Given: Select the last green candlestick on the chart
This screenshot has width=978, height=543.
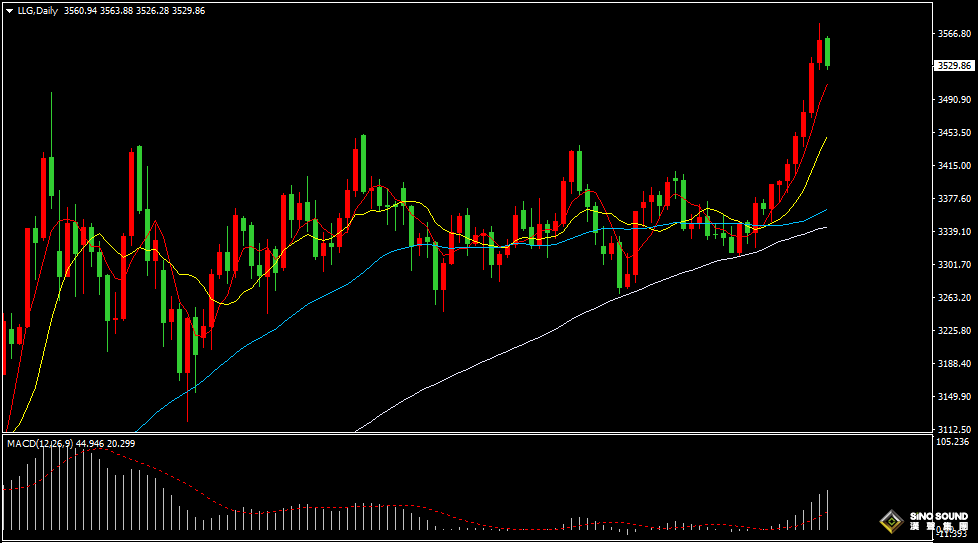Looking at the screenshot, I should tap(828, 52).
